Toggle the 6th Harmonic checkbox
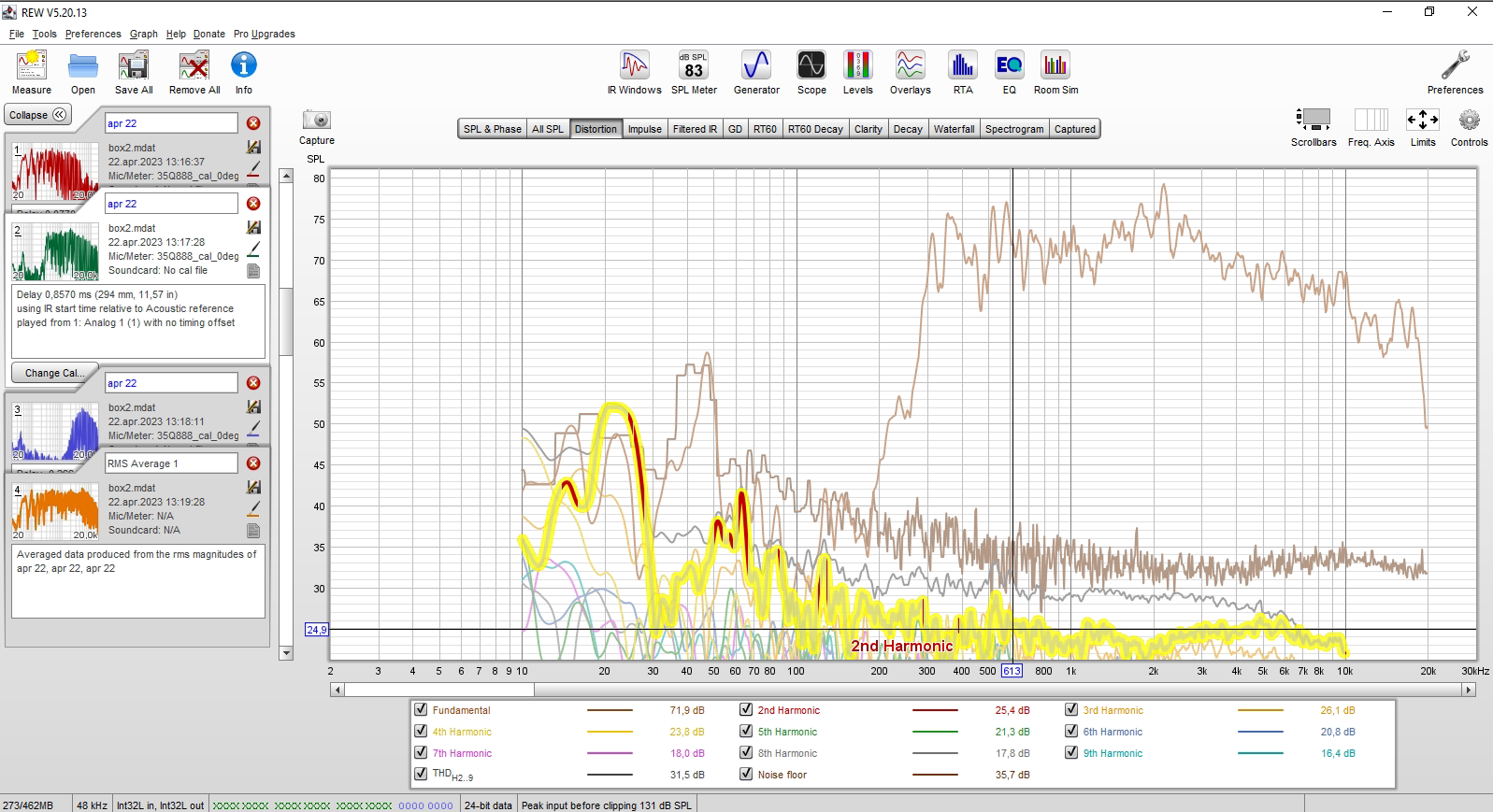The width and height of the screenshot is (1493, 812). coord(1071,732)
